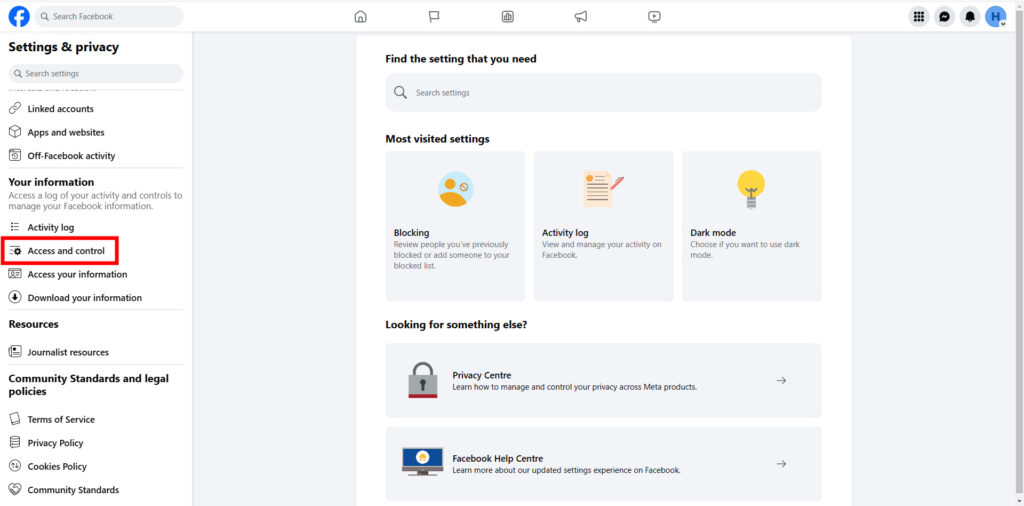Click the Linked accounts chain icon
Screen dimensions: 1024x506
click(15, 108)
